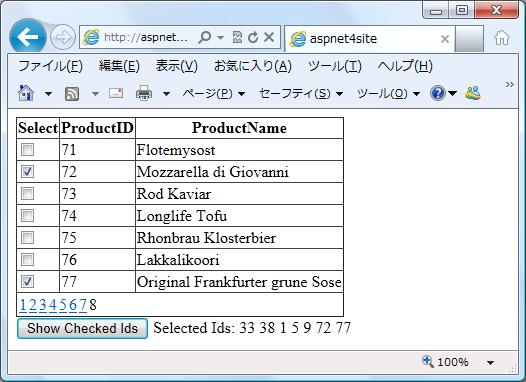Open the セーフティ(S) dropdown
The width and height of the screenshot is (526, 382).
301,94
